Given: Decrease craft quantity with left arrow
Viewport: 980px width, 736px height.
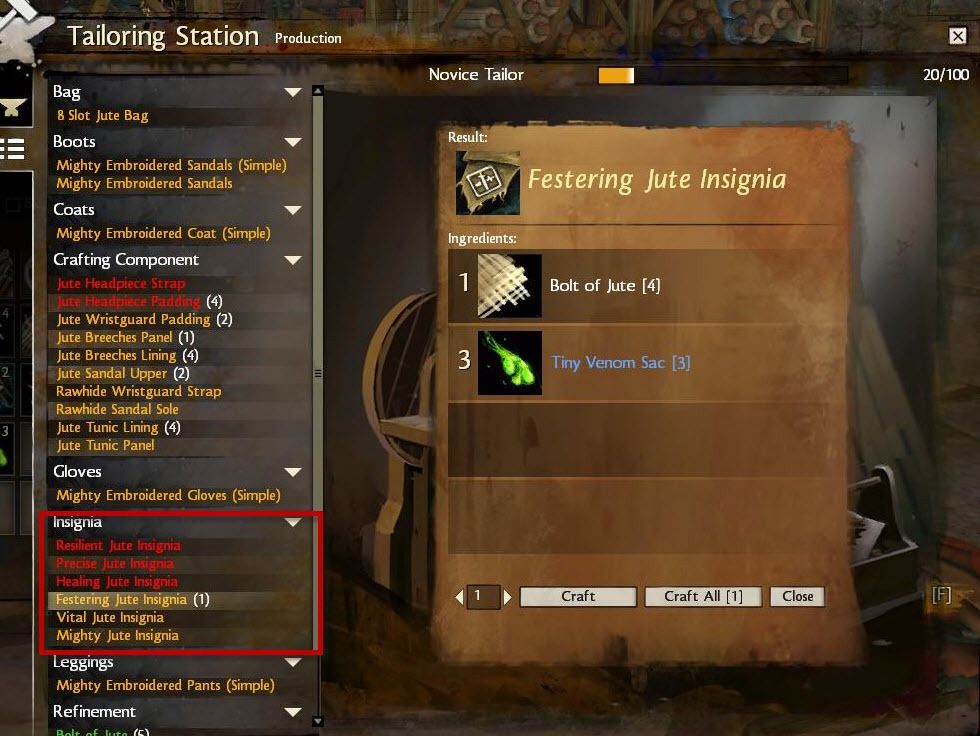Looking at the screenshot, I should [459, 597].
